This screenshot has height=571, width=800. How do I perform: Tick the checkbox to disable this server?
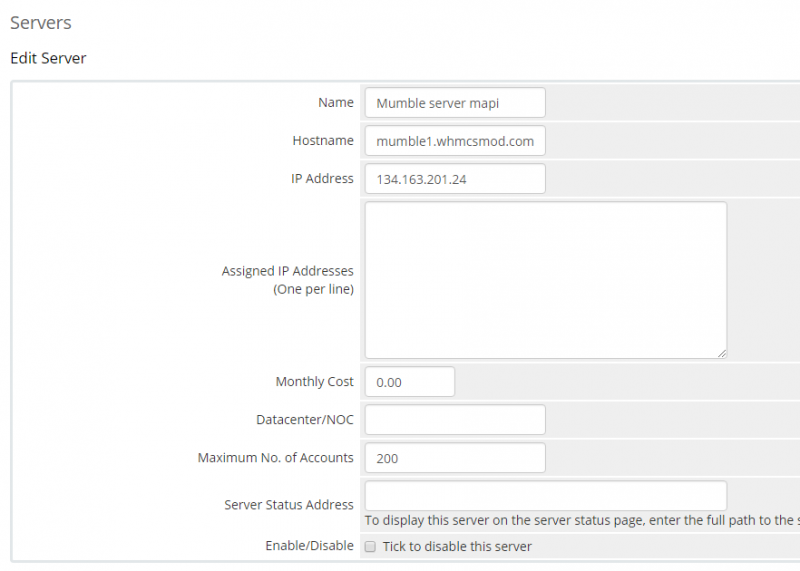[370, 547]
